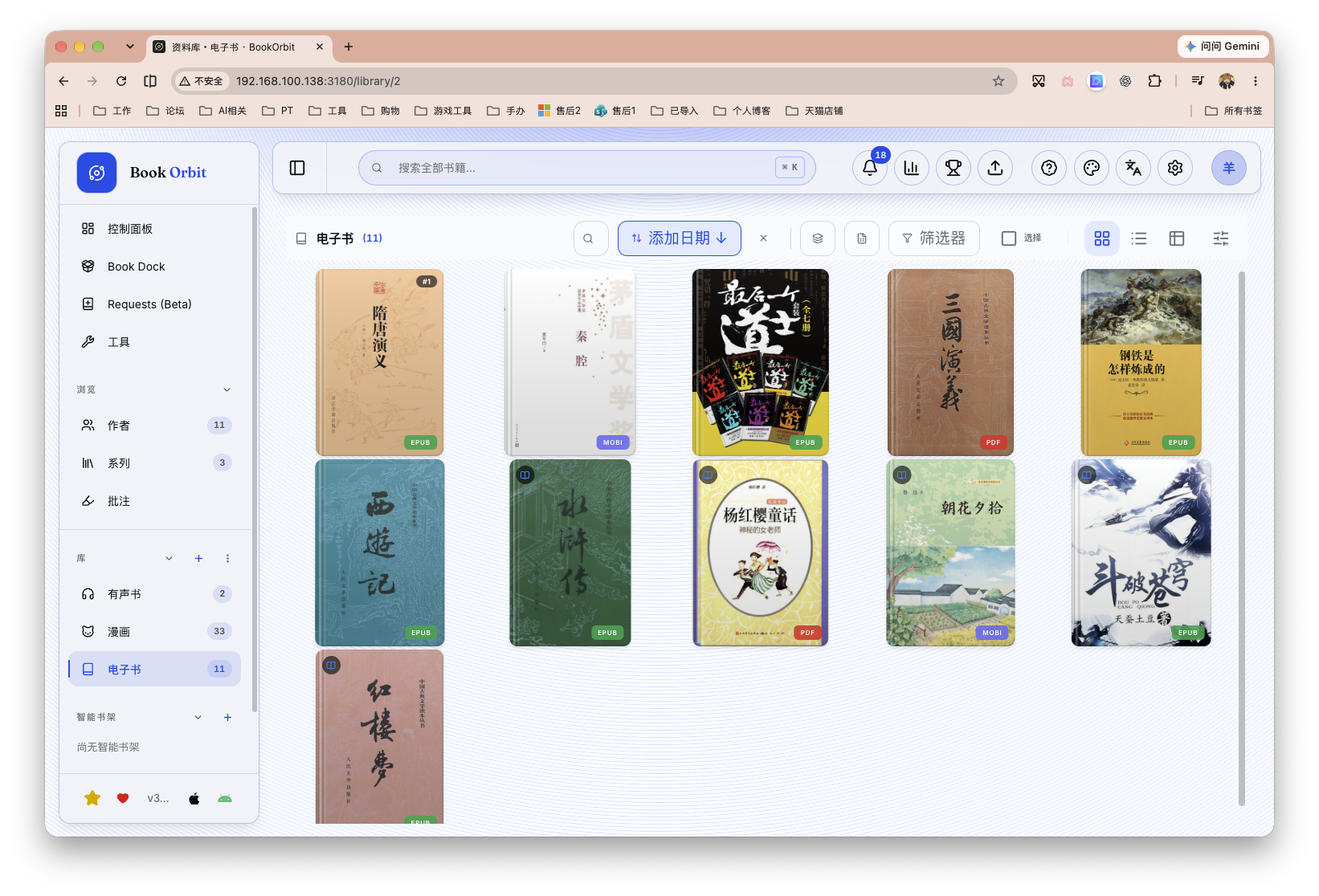The width and height of the screenshot is (1319, 896).
Task: Open Requests (Beta) in the sidebar
Action: coord(154,304)
